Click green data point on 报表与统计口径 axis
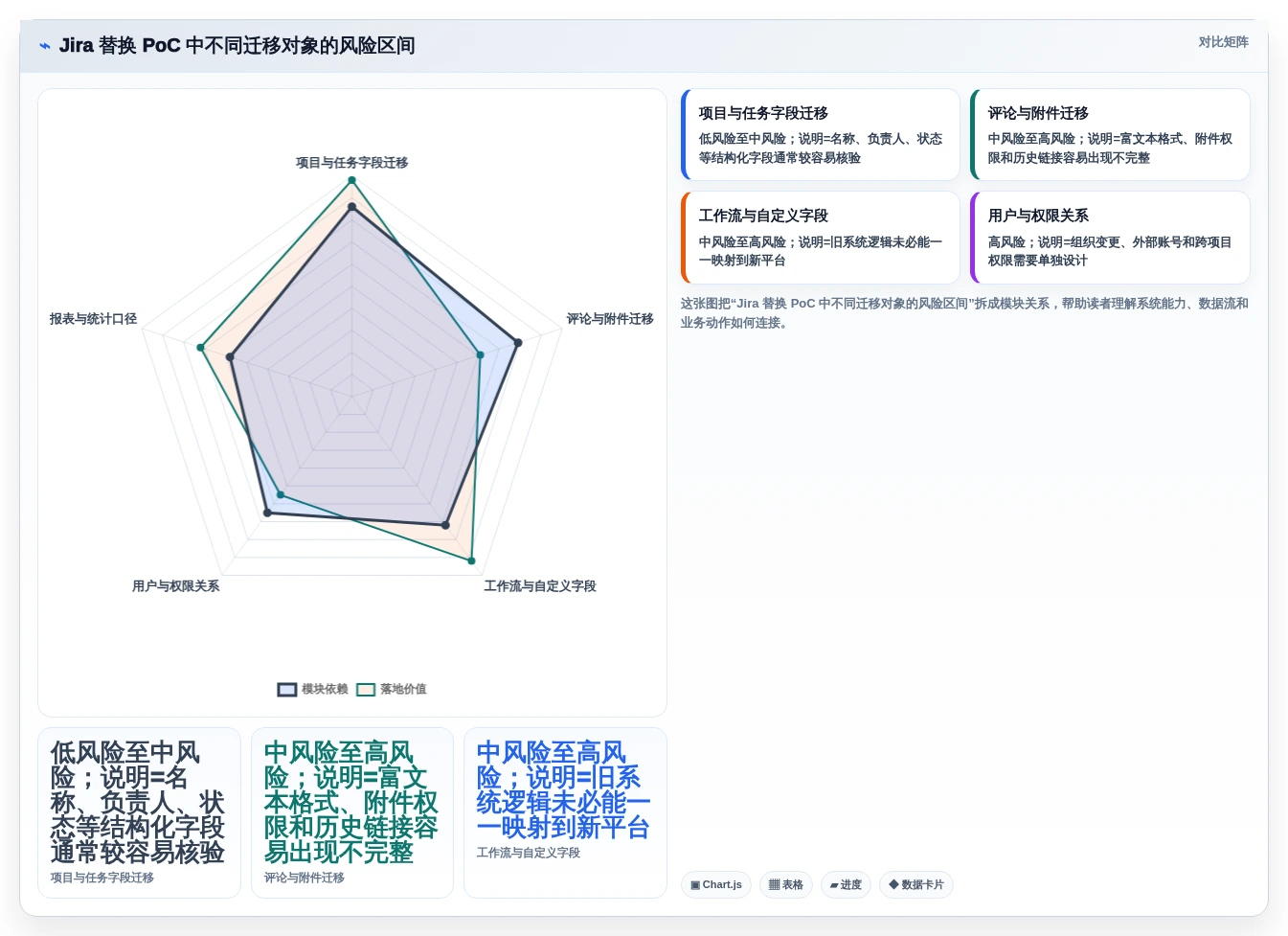The image size is (1288, 936). pos(200,347)
